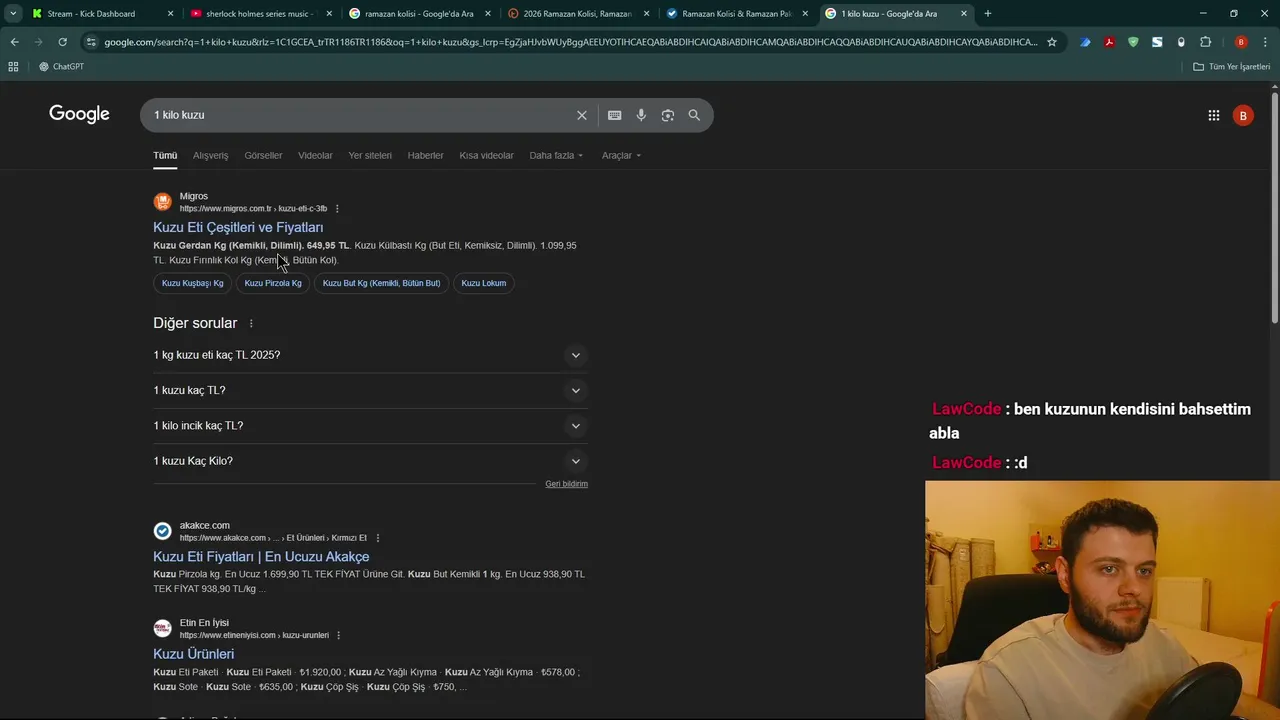Open the Adobe Acrobat extension icon
The height and width of the screenshot is (720, 1280).
[1109, 42]
